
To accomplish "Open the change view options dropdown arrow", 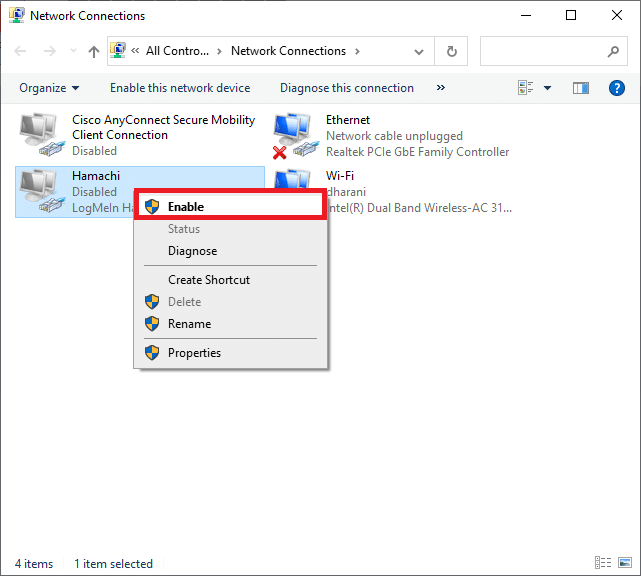I will (x=547, y=88).
